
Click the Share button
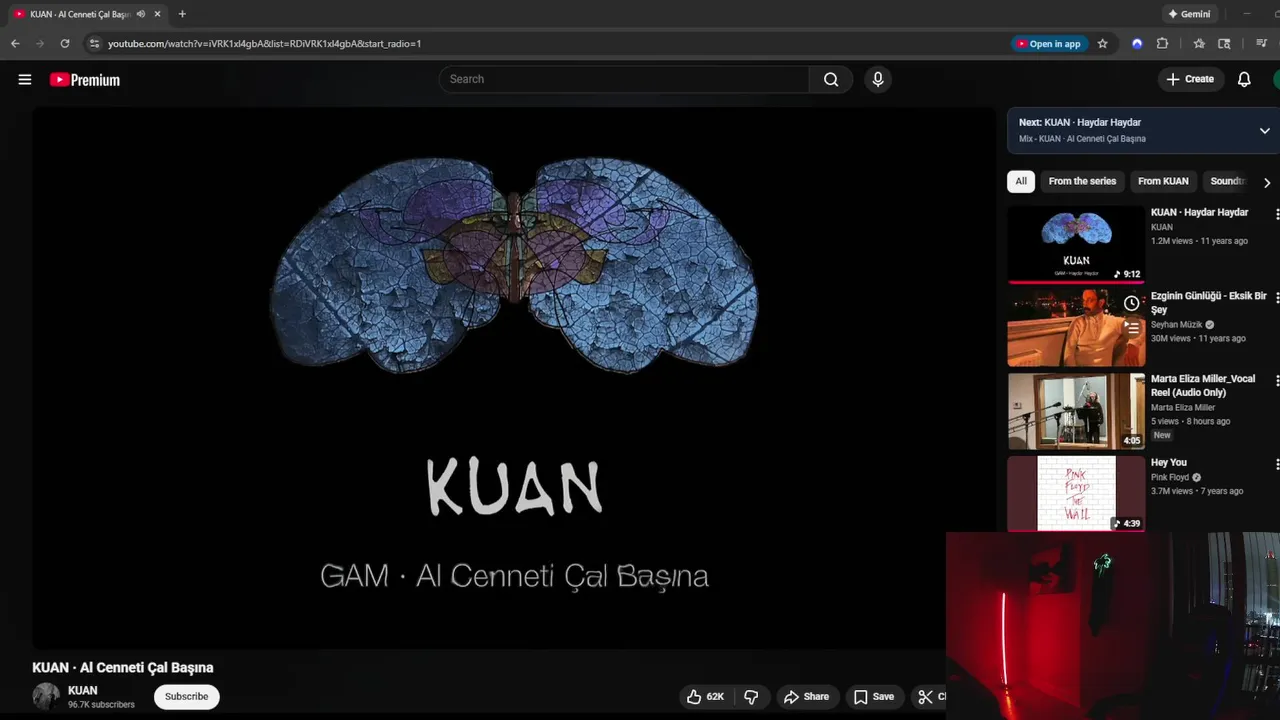tap(807, 697)
